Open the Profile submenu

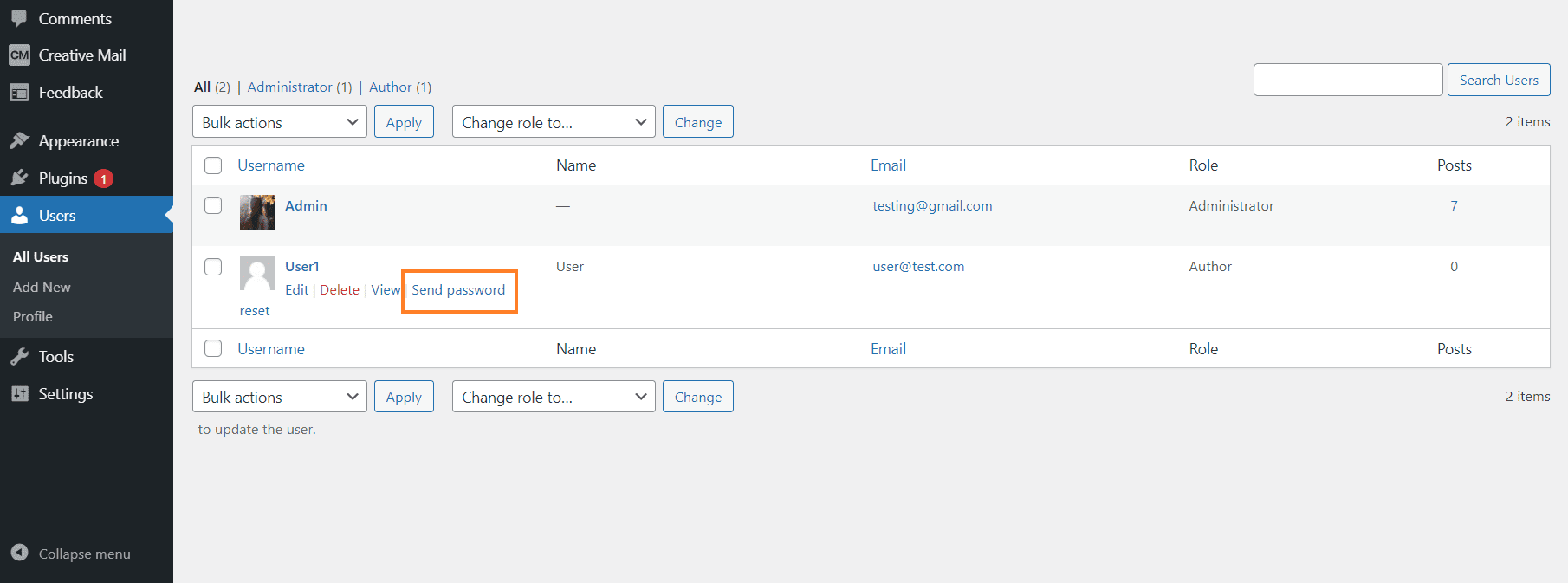33,317
